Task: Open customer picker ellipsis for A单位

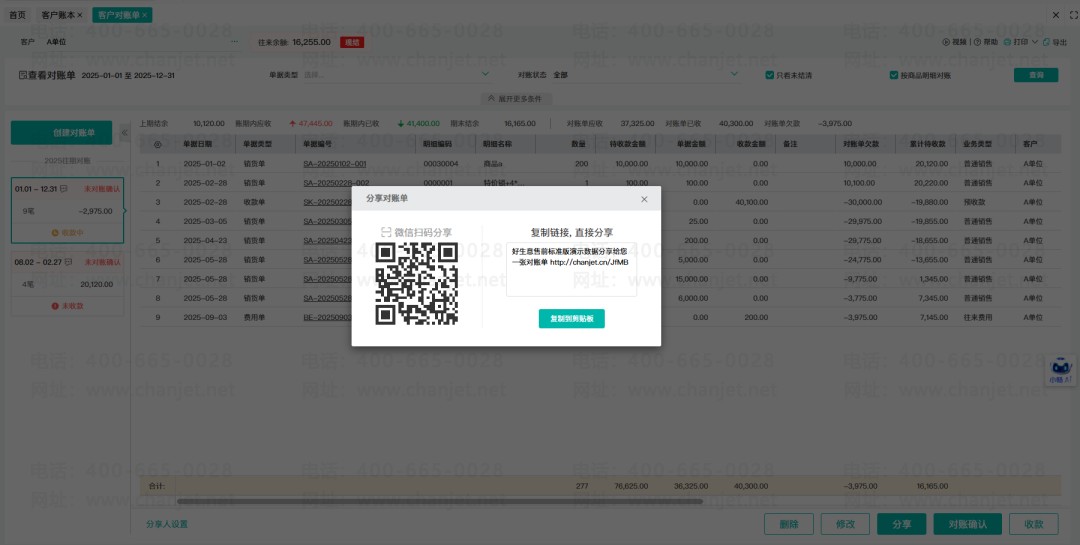Action: pos(234,42)
